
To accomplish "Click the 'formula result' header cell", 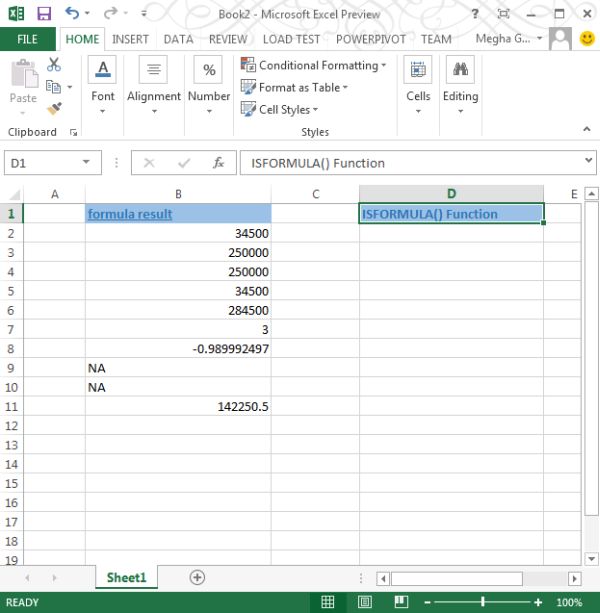I will [178, 213].
